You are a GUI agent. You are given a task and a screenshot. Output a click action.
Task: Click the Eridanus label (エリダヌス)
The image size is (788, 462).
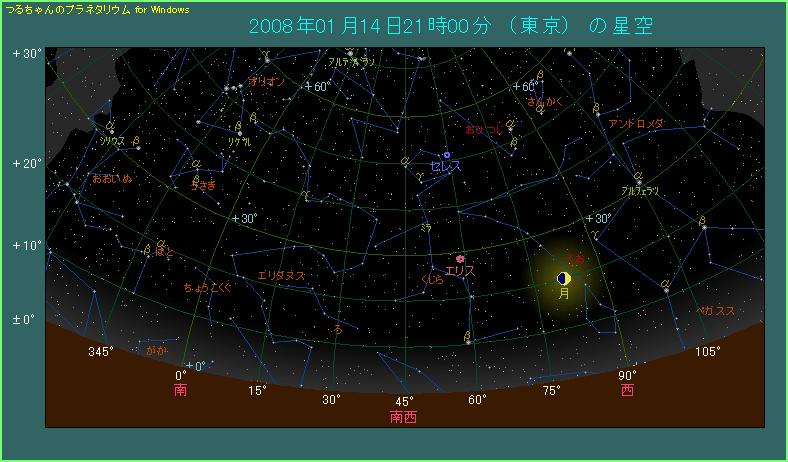pyautogui.click(x=281, y=275)
